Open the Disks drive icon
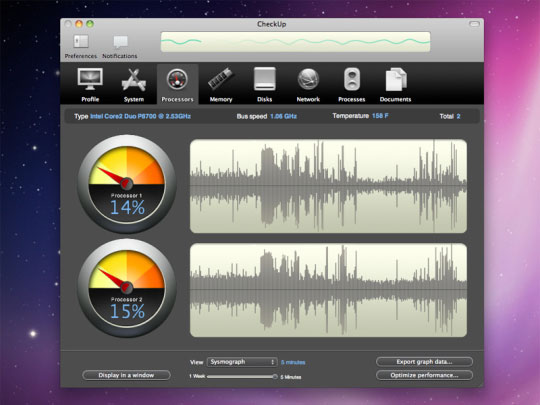 tap(264, 79)
